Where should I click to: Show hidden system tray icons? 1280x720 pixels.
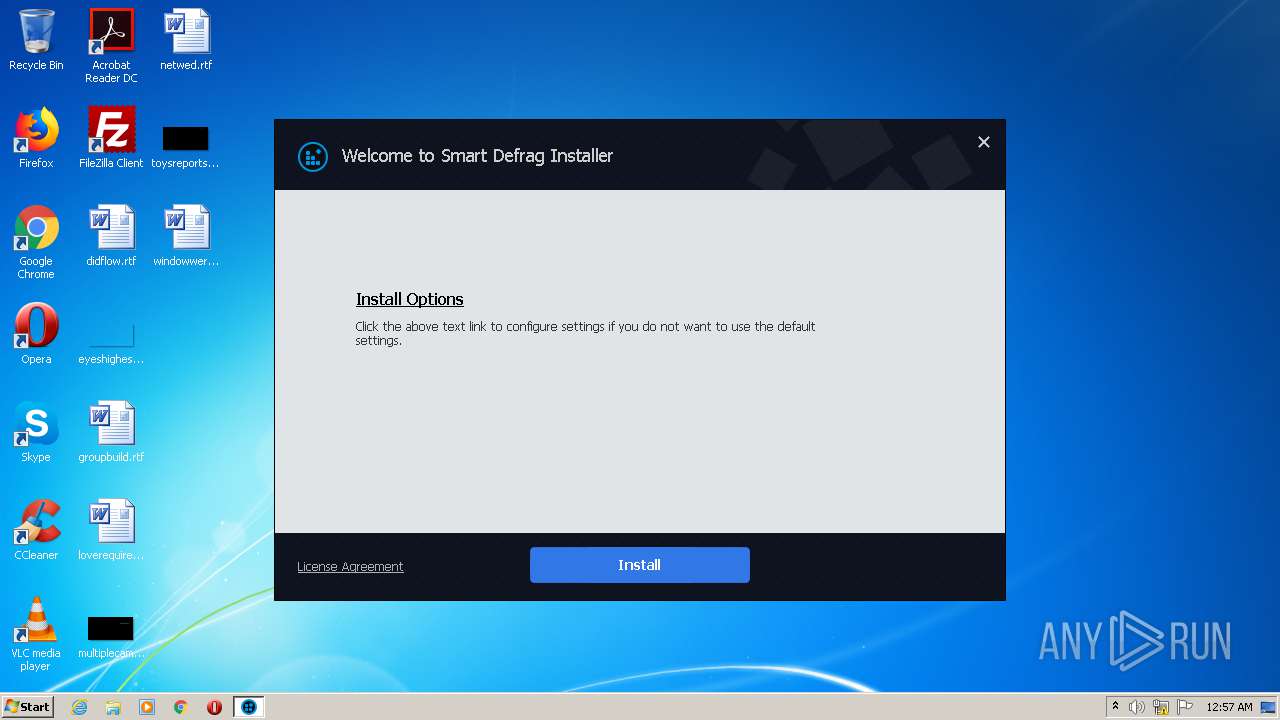[x=1115, y=707]
